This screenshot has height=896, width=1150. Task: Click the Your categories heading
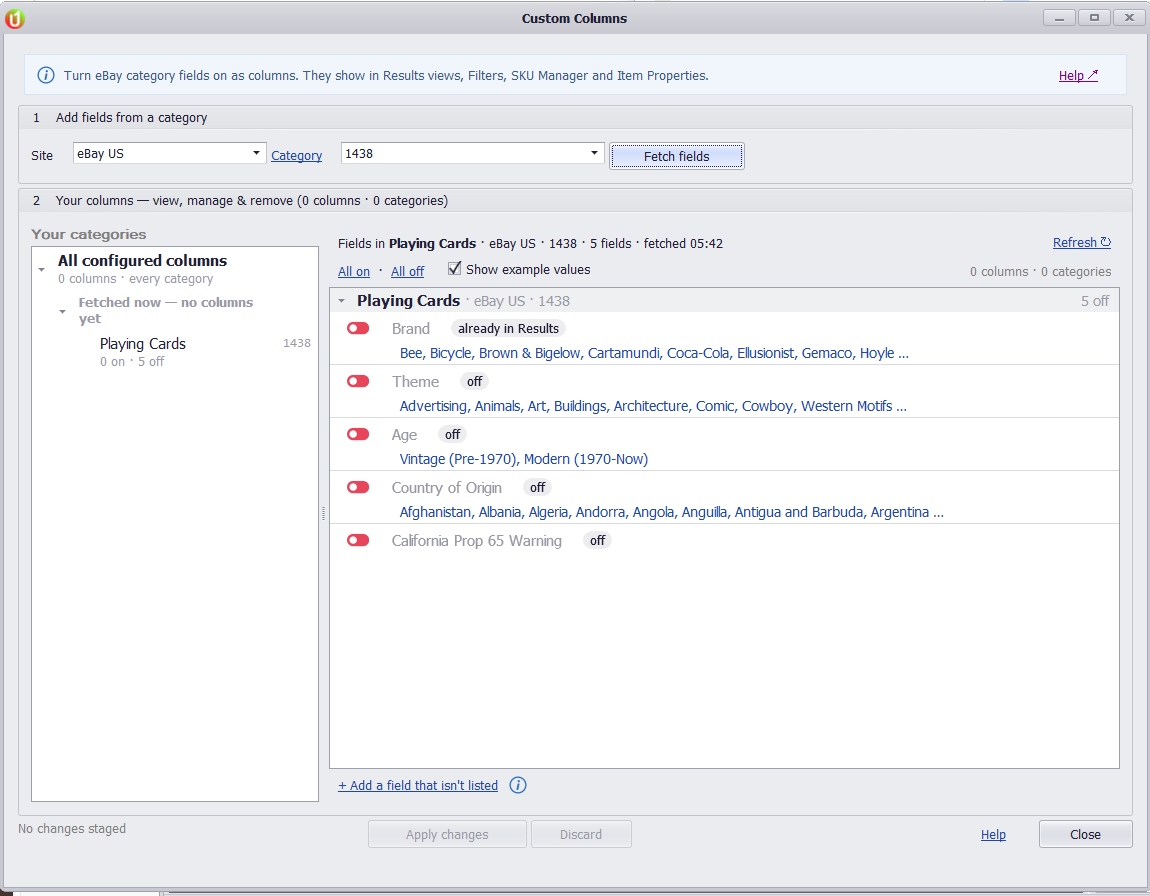point(89,234)
